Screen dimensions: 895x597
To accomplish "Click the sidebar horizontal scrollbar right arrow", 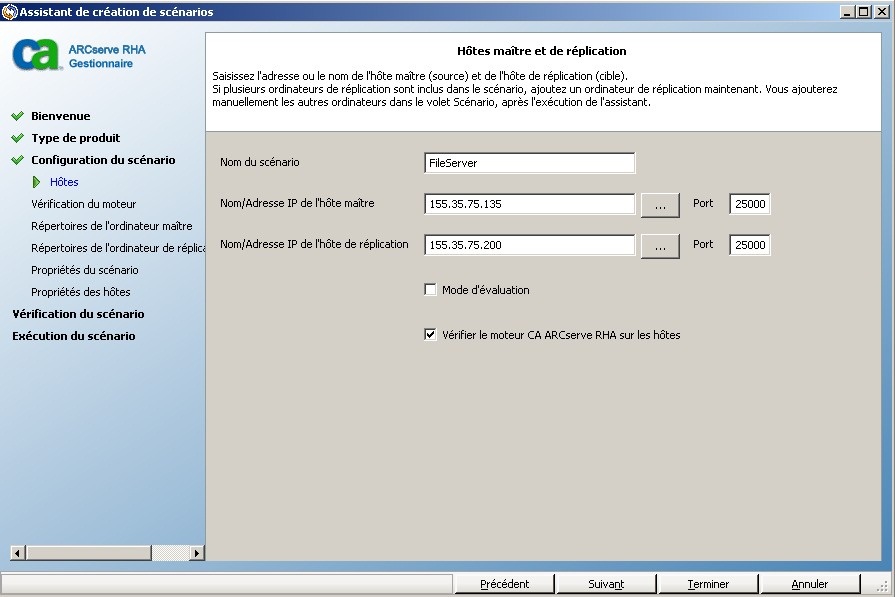I will (195, 552).
